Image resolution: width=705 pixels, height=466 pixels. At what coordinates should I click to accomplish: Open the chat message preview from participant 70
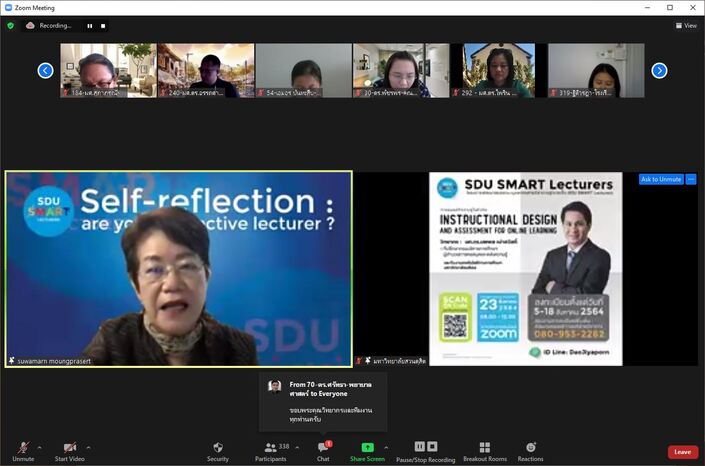click(x=323, y=402)
